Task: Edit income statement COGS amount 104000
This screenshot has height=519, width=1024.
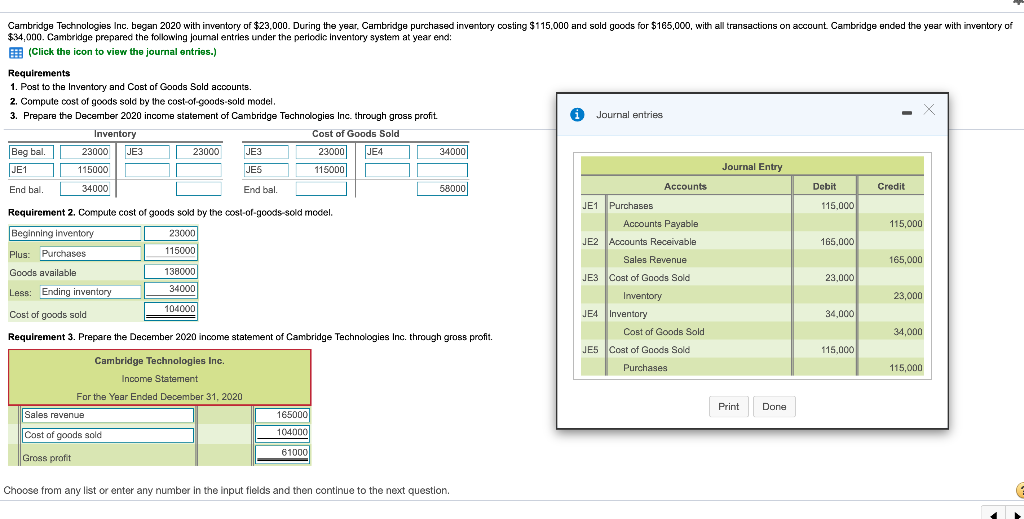Action: (x=282, y=433)
